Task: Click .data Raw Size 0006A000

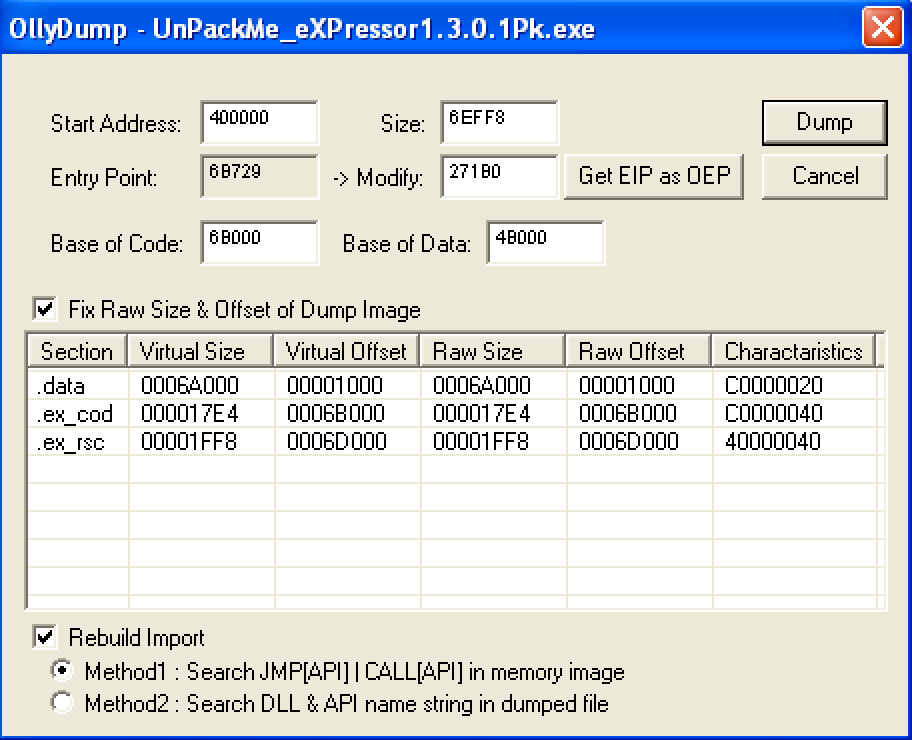Action: click(482, 385)
